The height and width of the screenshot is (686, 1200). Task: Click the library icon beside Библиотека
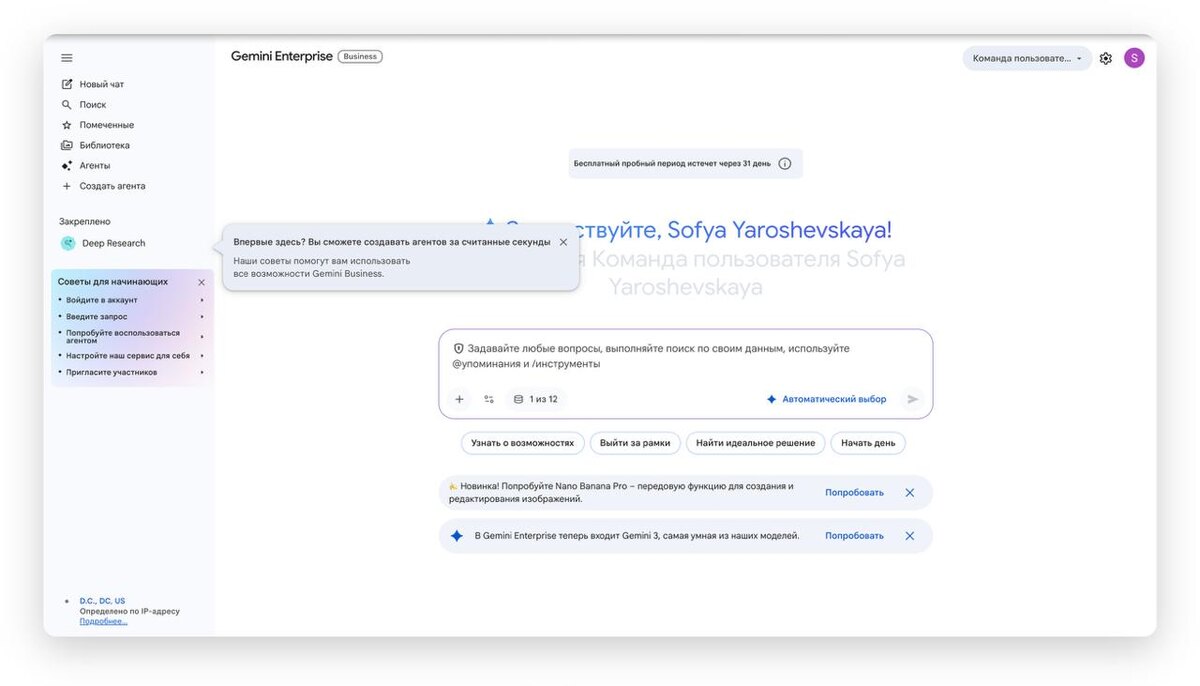[67, 145]
